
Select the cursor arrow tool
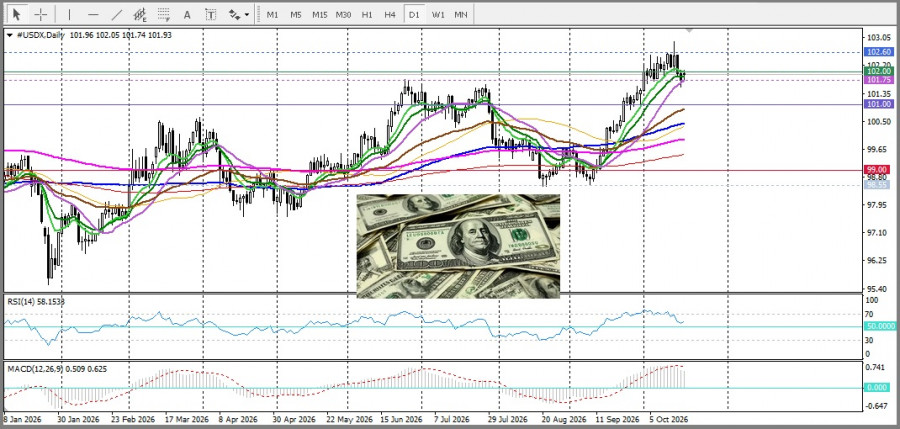17,14
